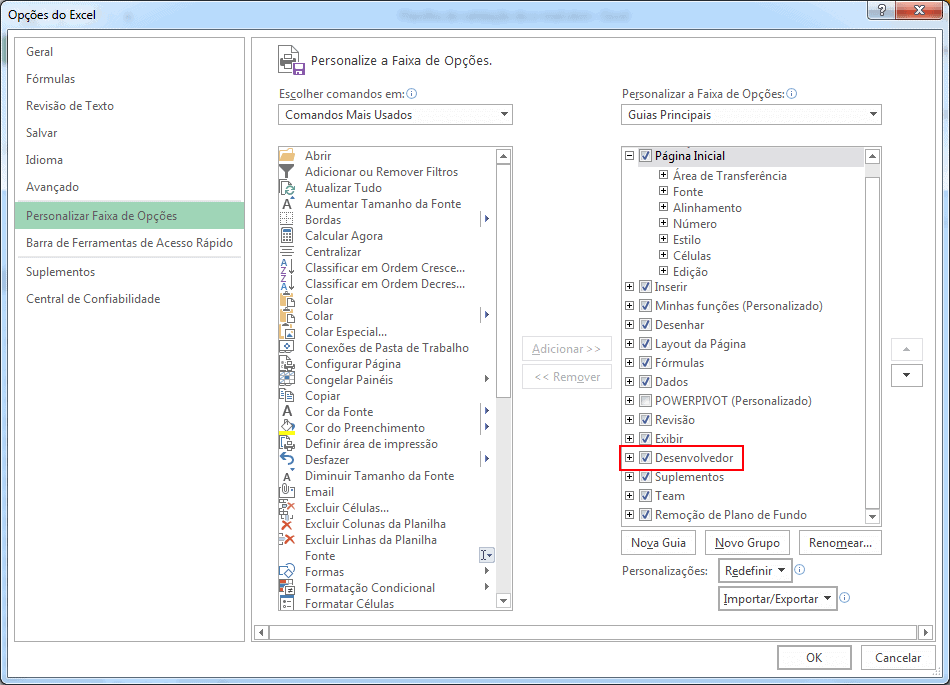This screenshot has width=950, height=685.
Task: Toggle the Suplementos checkbox in ribbon tabs list
Action: click(x=645, y=477)
